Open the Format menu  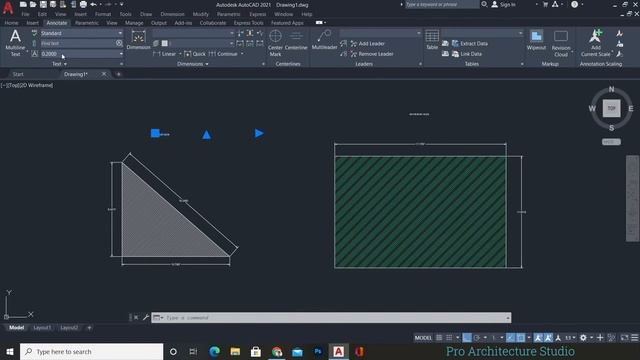103,14
